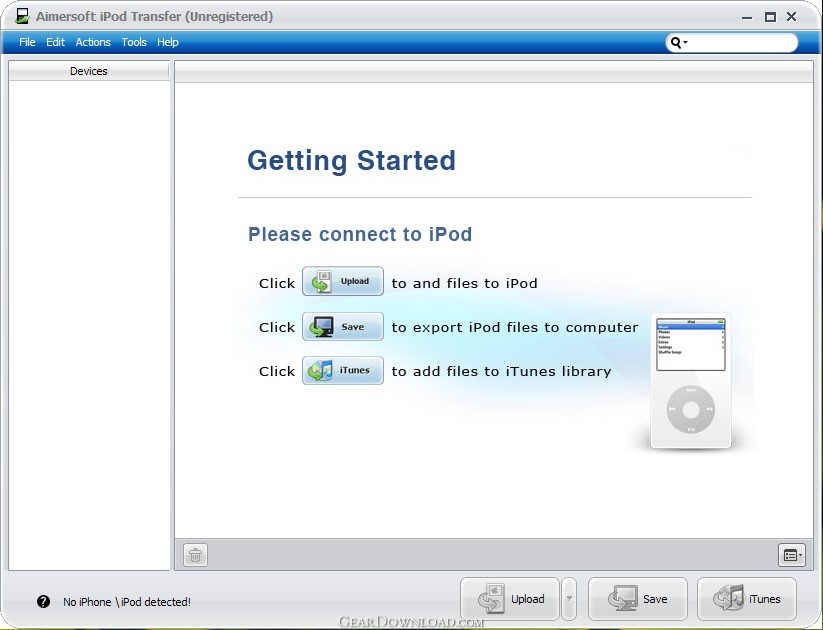Open the list view options icon

(x=792, y=555)
